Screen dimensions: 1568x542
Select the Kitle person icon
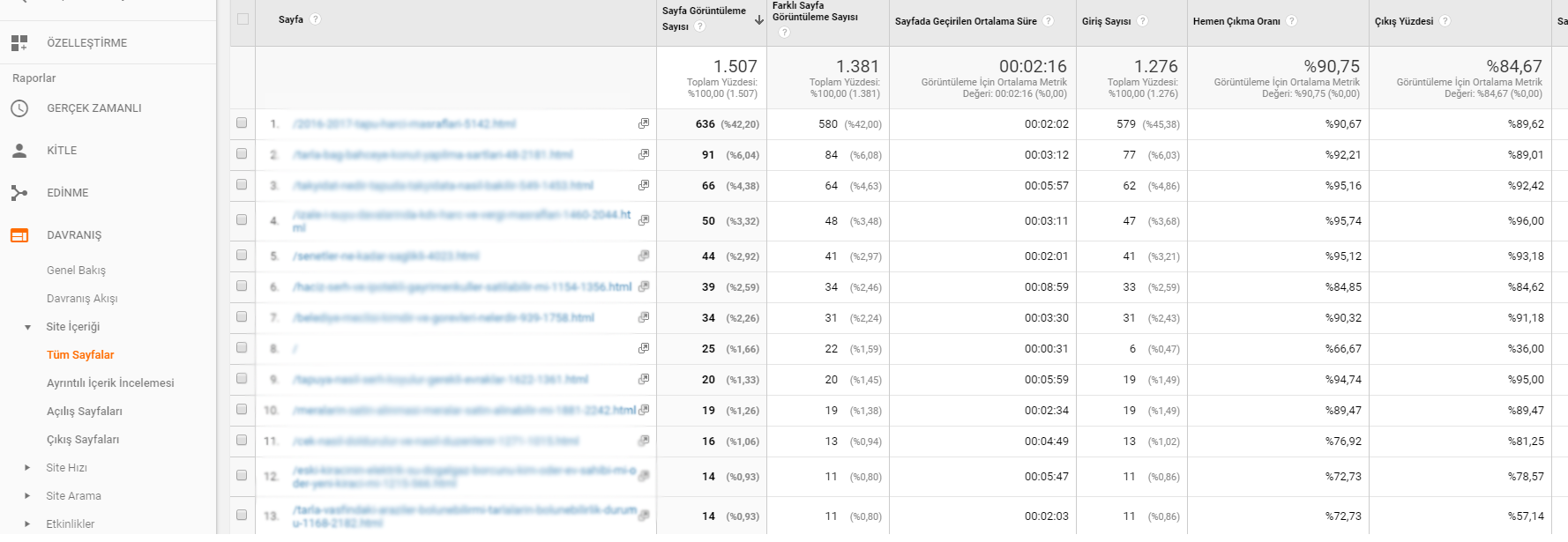[x=19, y=151]
